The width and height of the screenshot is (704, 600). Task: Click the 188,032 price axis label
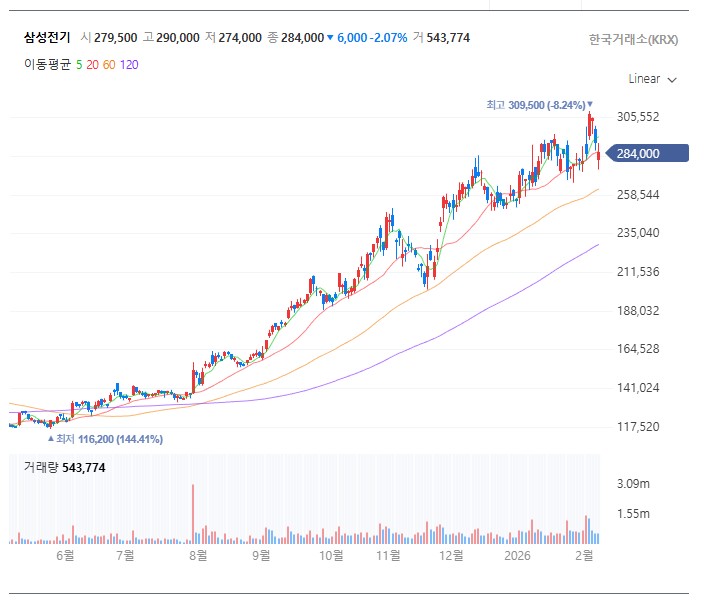[x=638, y=311]
